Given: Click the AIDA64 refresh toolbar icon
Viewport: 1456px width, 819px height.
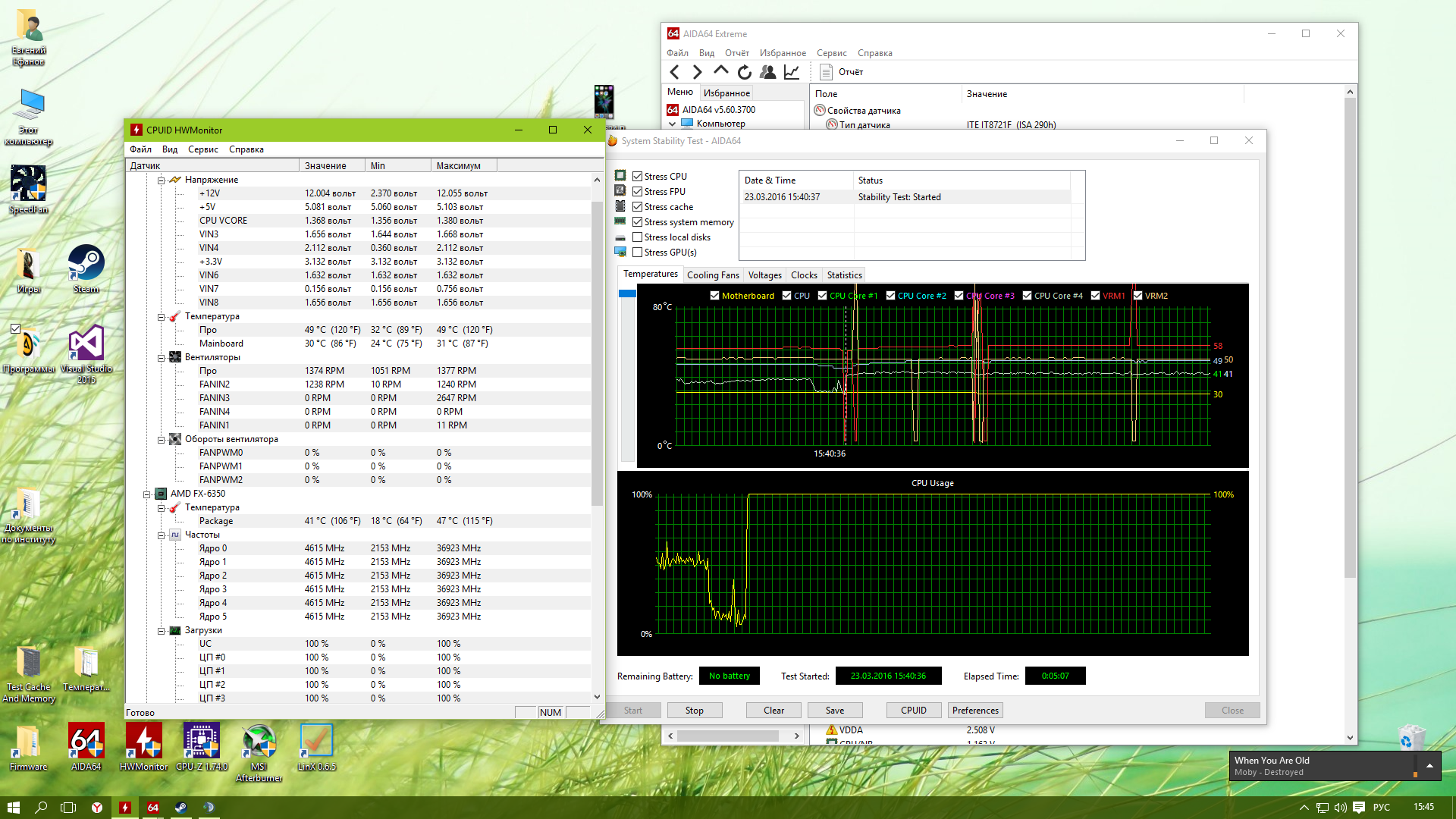Looking at the screenshot, I should click(744, 72).
